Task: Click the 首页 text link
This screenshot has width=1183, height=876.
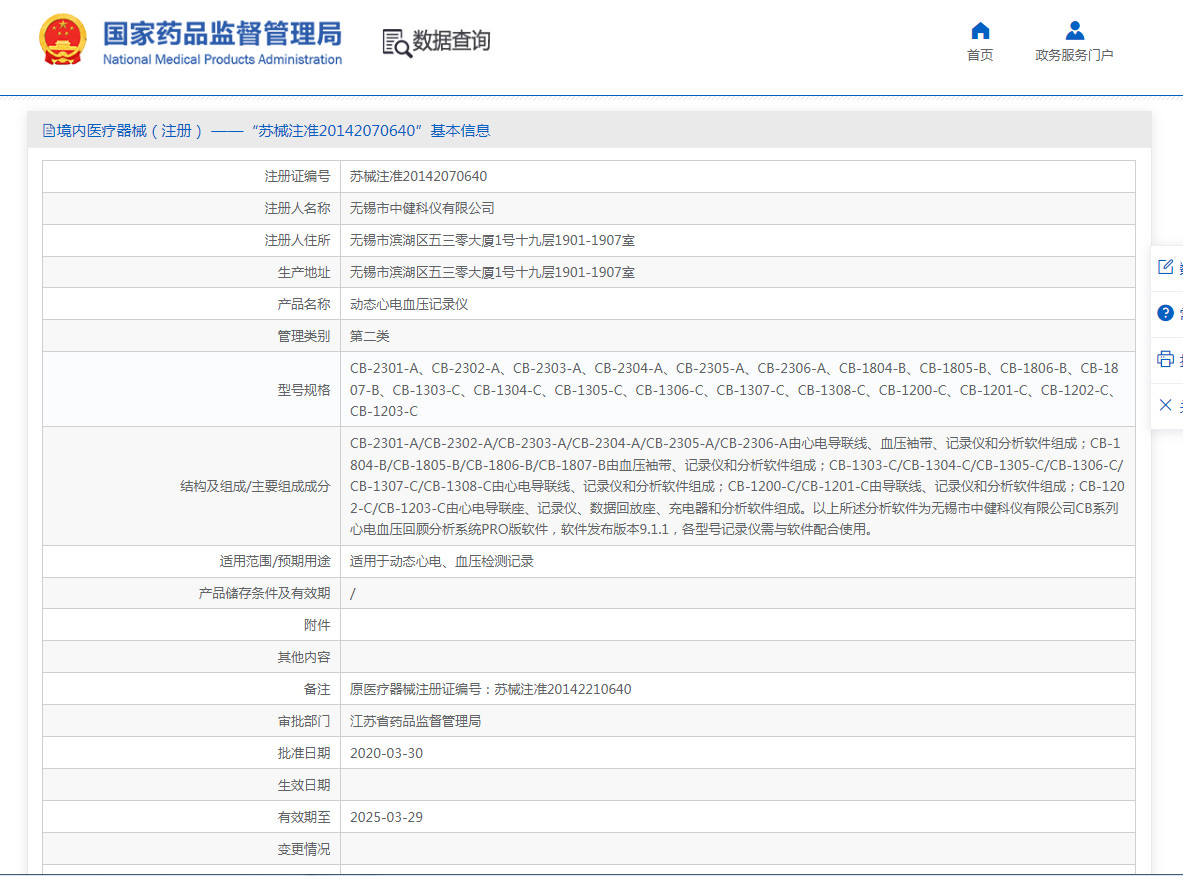Action: (x=980, y=55)
